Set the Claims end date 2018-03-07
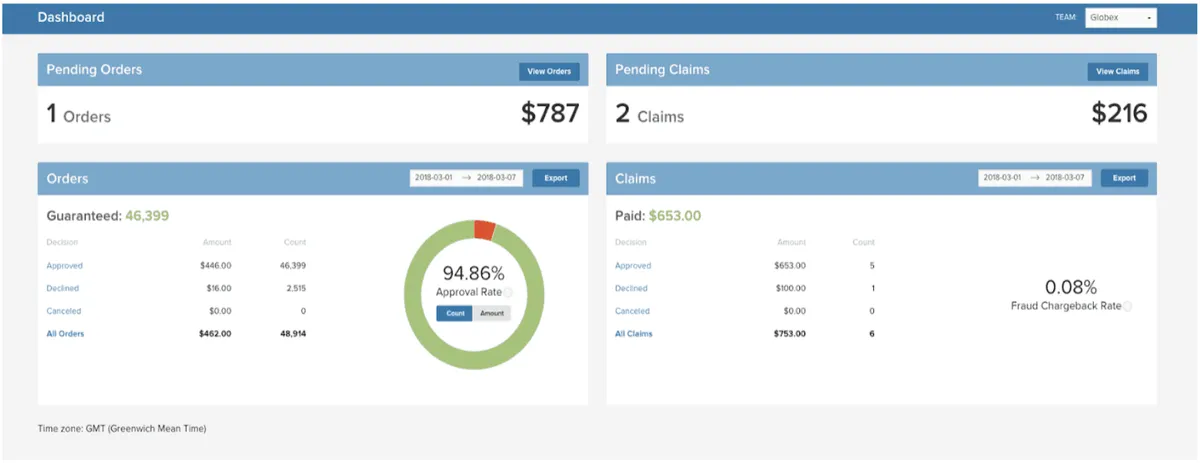1200x463 pixels. tap(1067, 178)
